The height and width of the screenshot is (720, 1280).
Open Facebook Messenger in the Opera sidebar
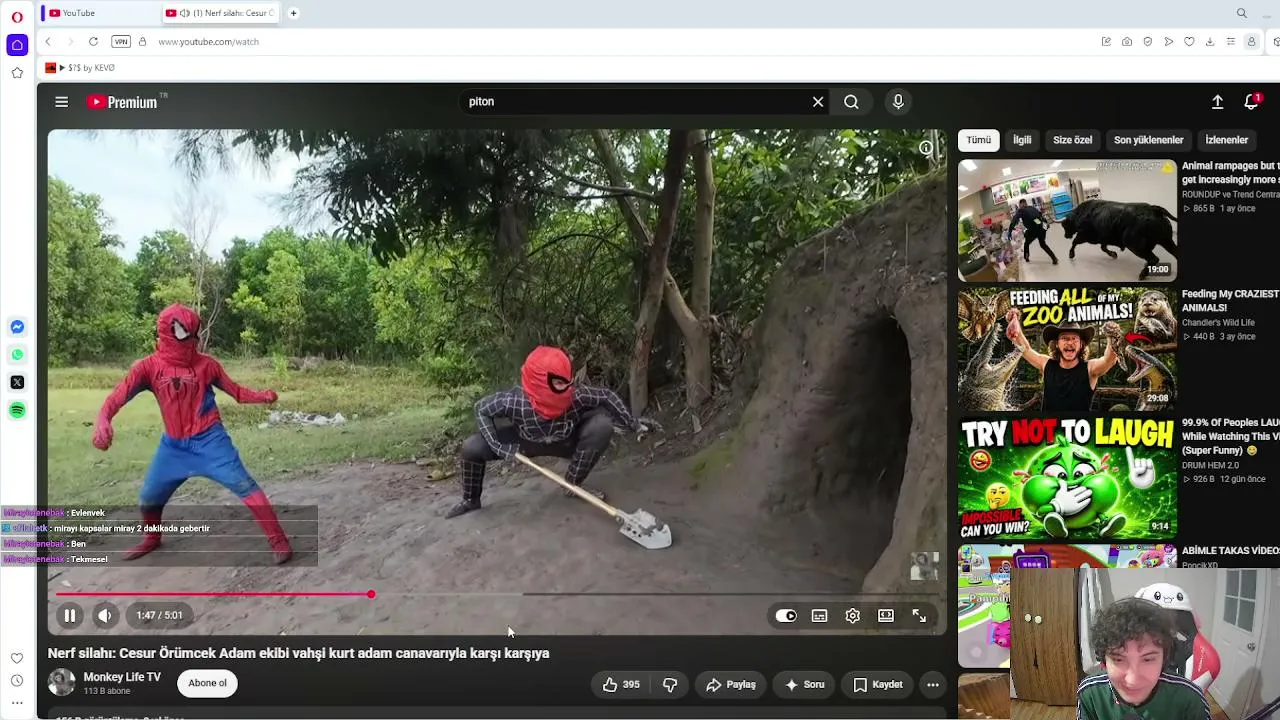(x=17, y=327)
